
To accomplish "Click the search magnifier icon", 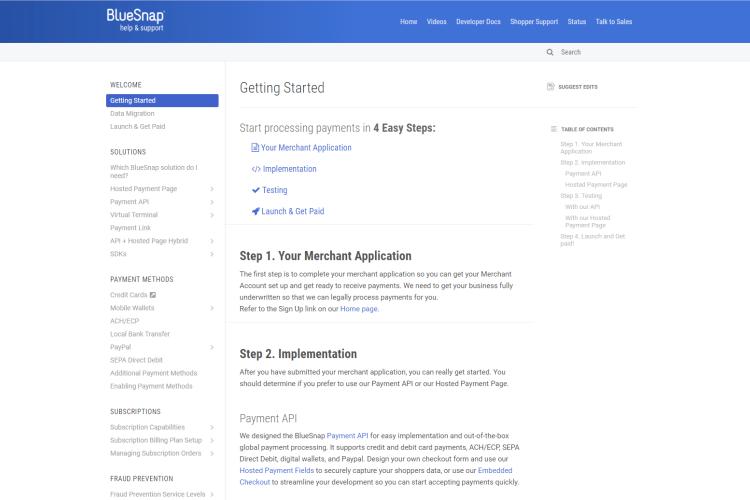I will (550, 52).
